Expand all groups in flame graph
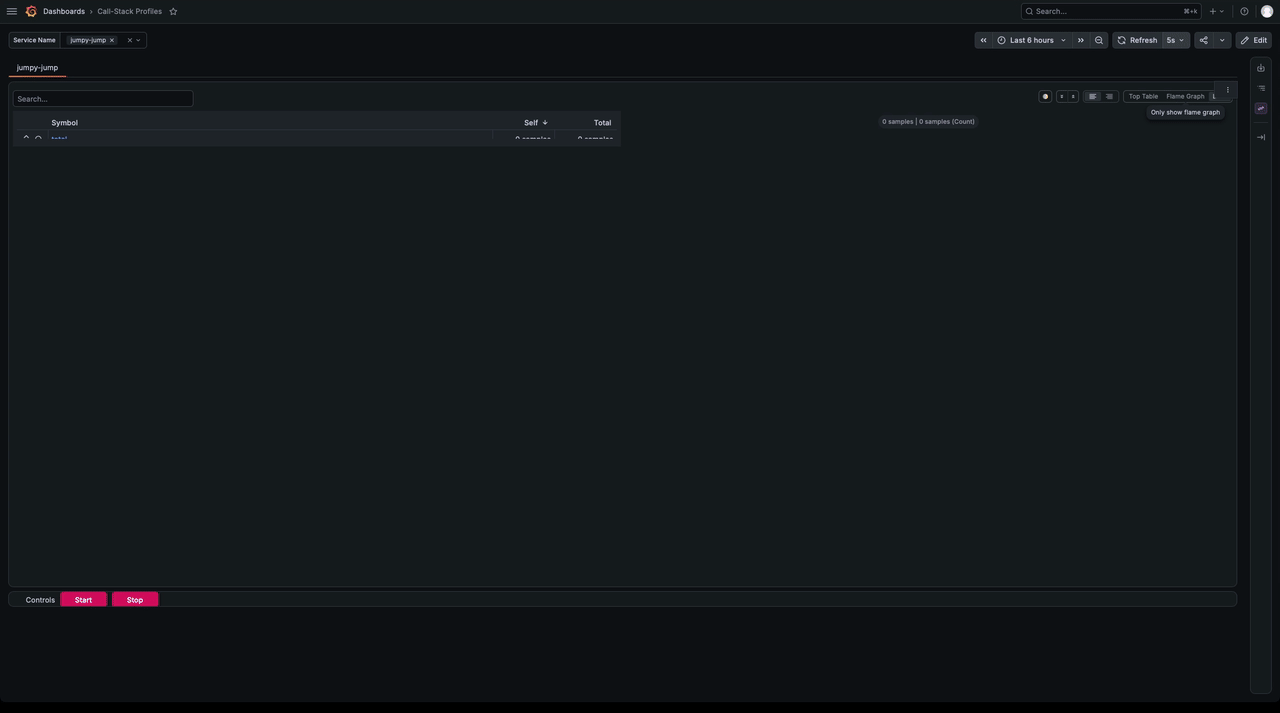 tap(1062, 97)
